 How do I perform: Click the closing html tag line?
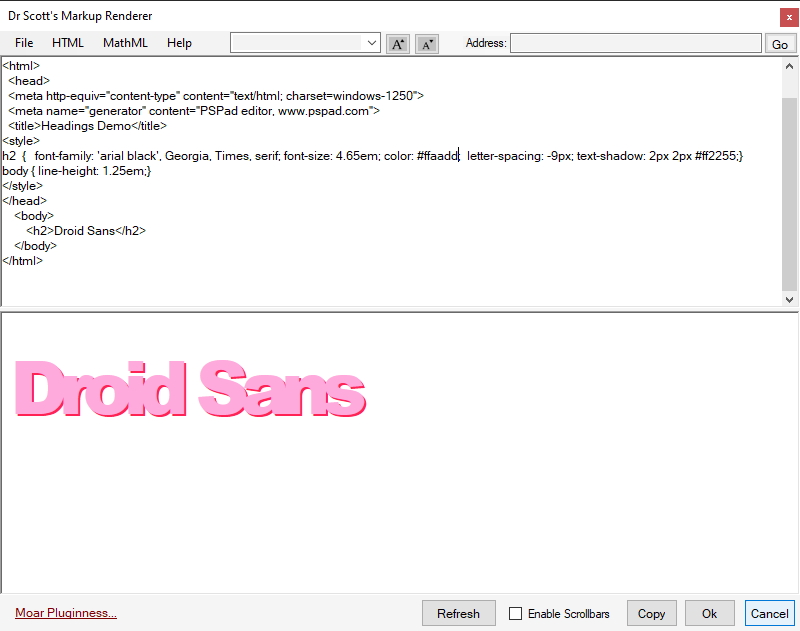point(23,260)
